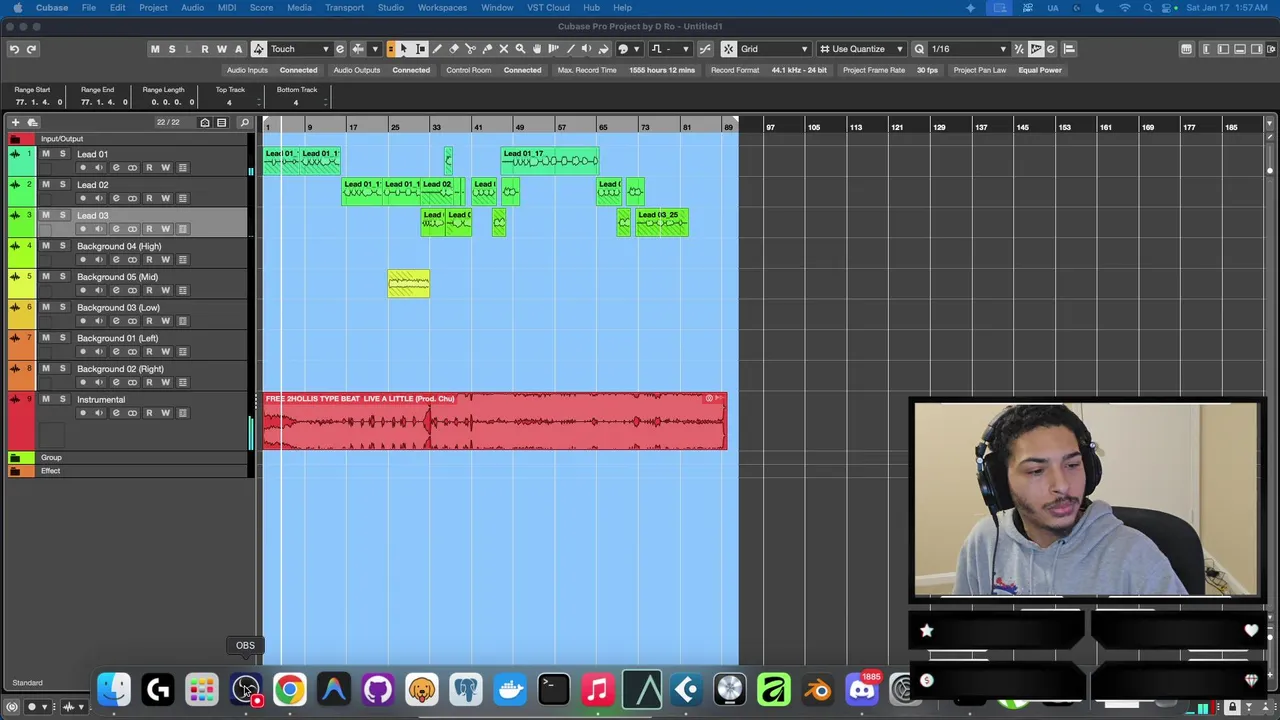Viewport: 1280px width, 720px height.
Task: Open Track Visibility Agents icon
Action: 205,122
